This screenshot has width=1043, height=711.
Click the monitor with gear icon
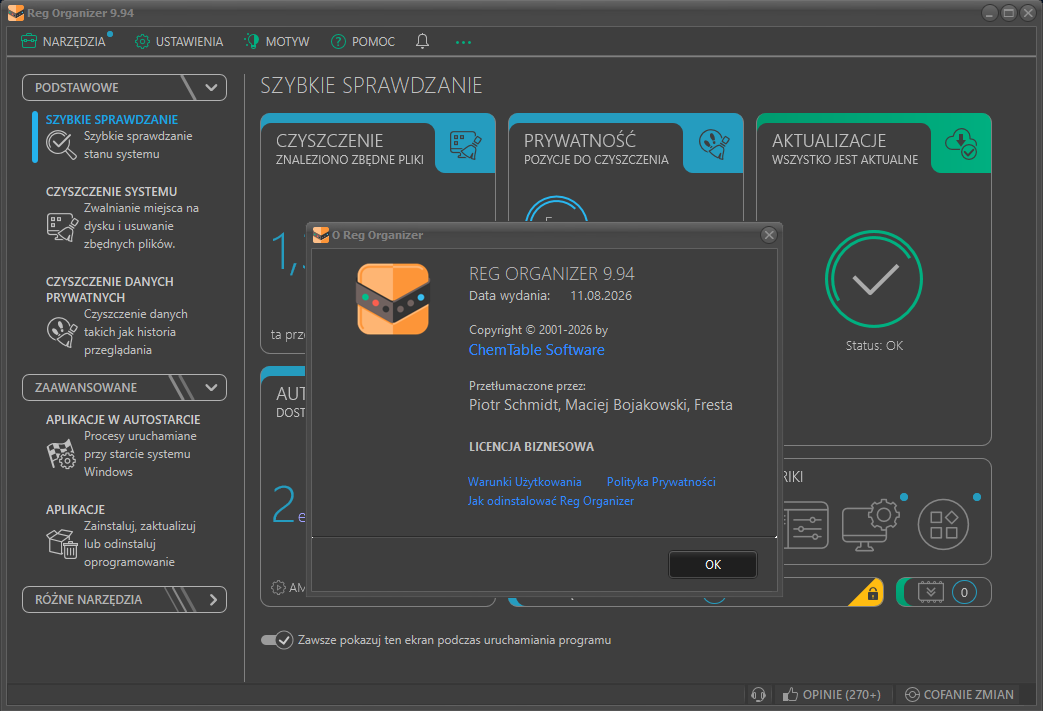pos(870,525)
